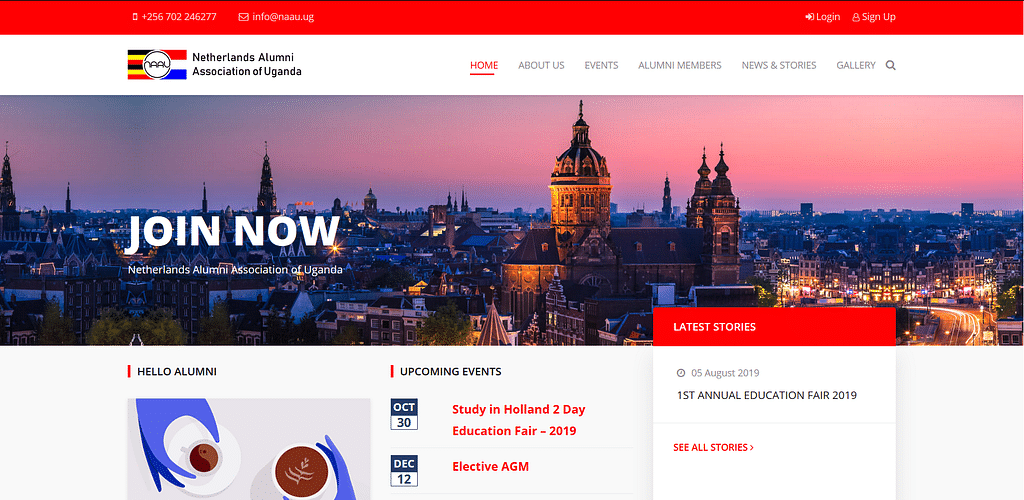Click the clock icon beside story date

681,373
